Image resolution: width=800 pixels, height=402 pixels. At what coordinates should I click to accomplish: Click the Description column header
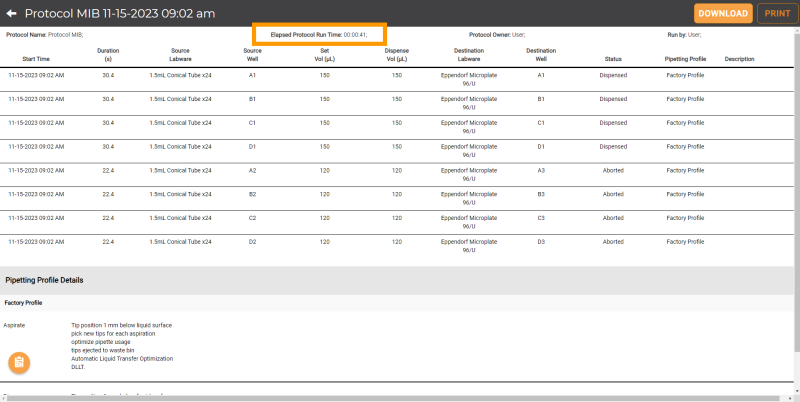tap(739, 59)
